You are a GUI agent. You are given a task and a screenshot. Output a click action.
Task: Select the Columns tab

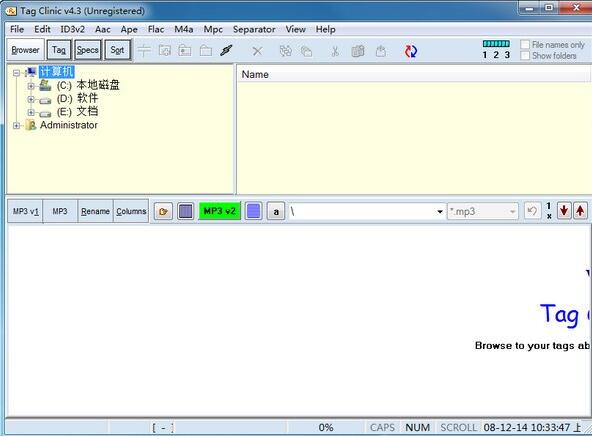click(x=131, y=211)
